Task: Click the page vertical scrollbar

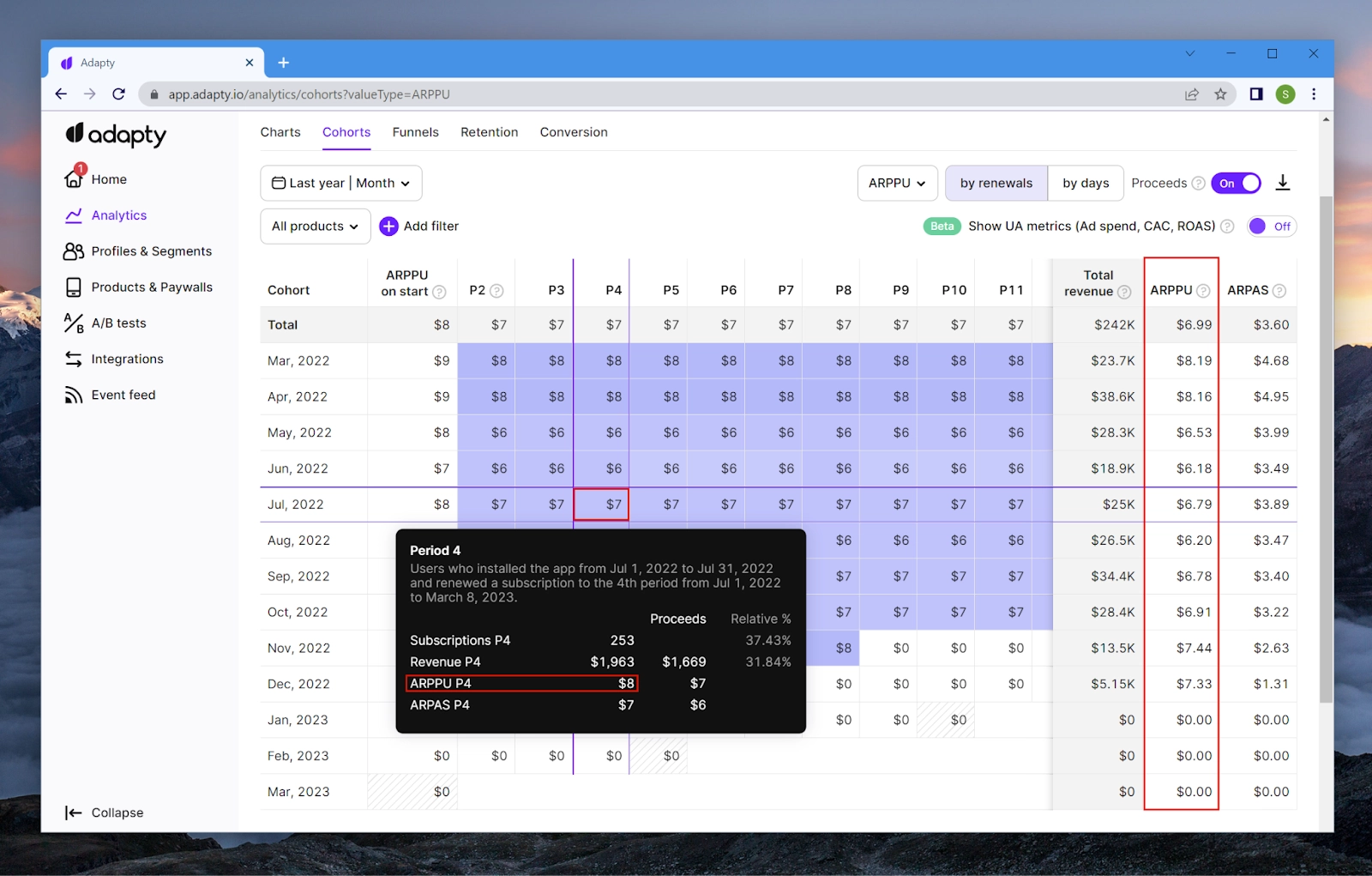Action: pyautogui.click(x=1327, y=450)
